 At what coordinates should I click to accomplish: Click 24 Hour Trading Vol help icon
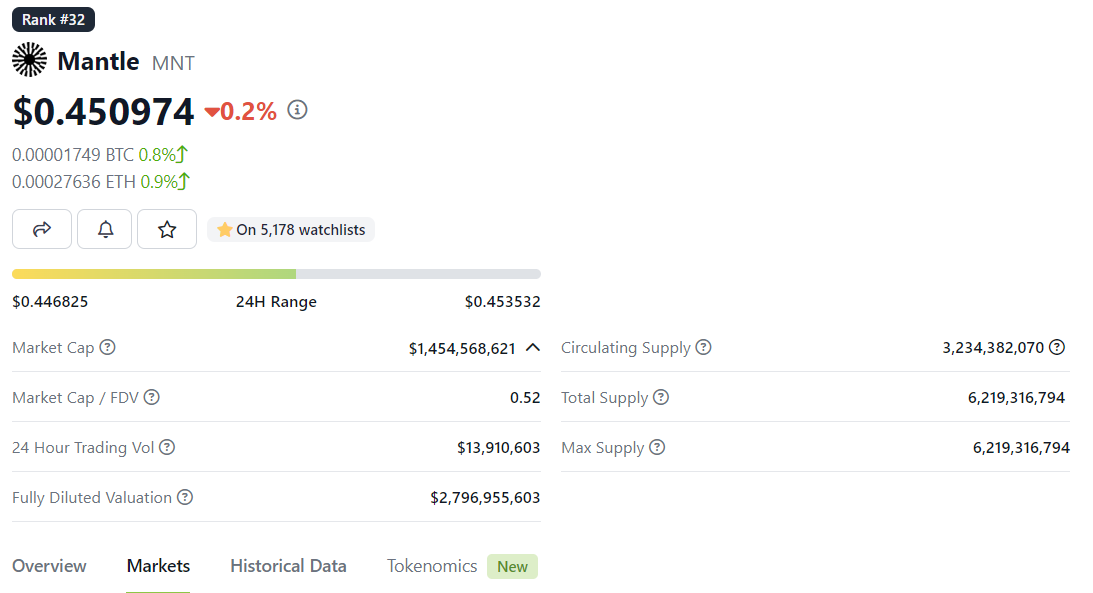point(167,447)
